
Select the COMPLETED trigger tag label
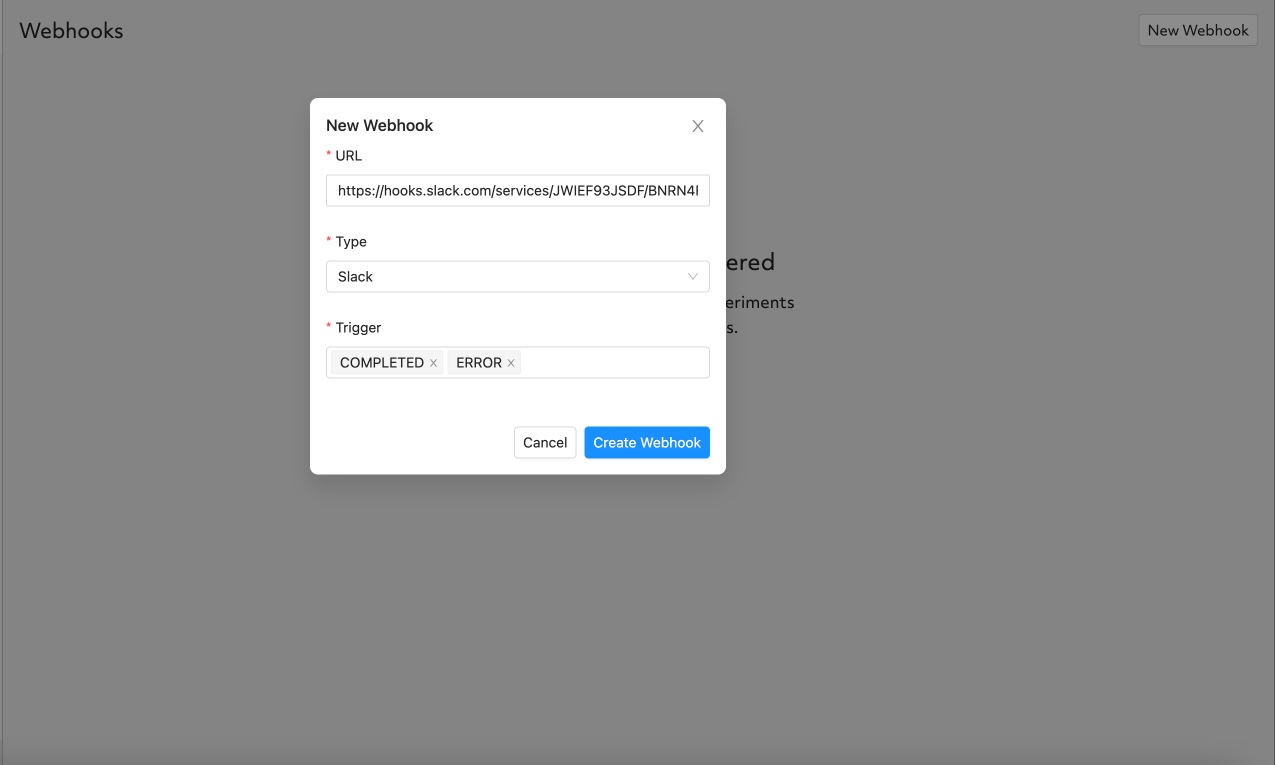click(382, 363)
